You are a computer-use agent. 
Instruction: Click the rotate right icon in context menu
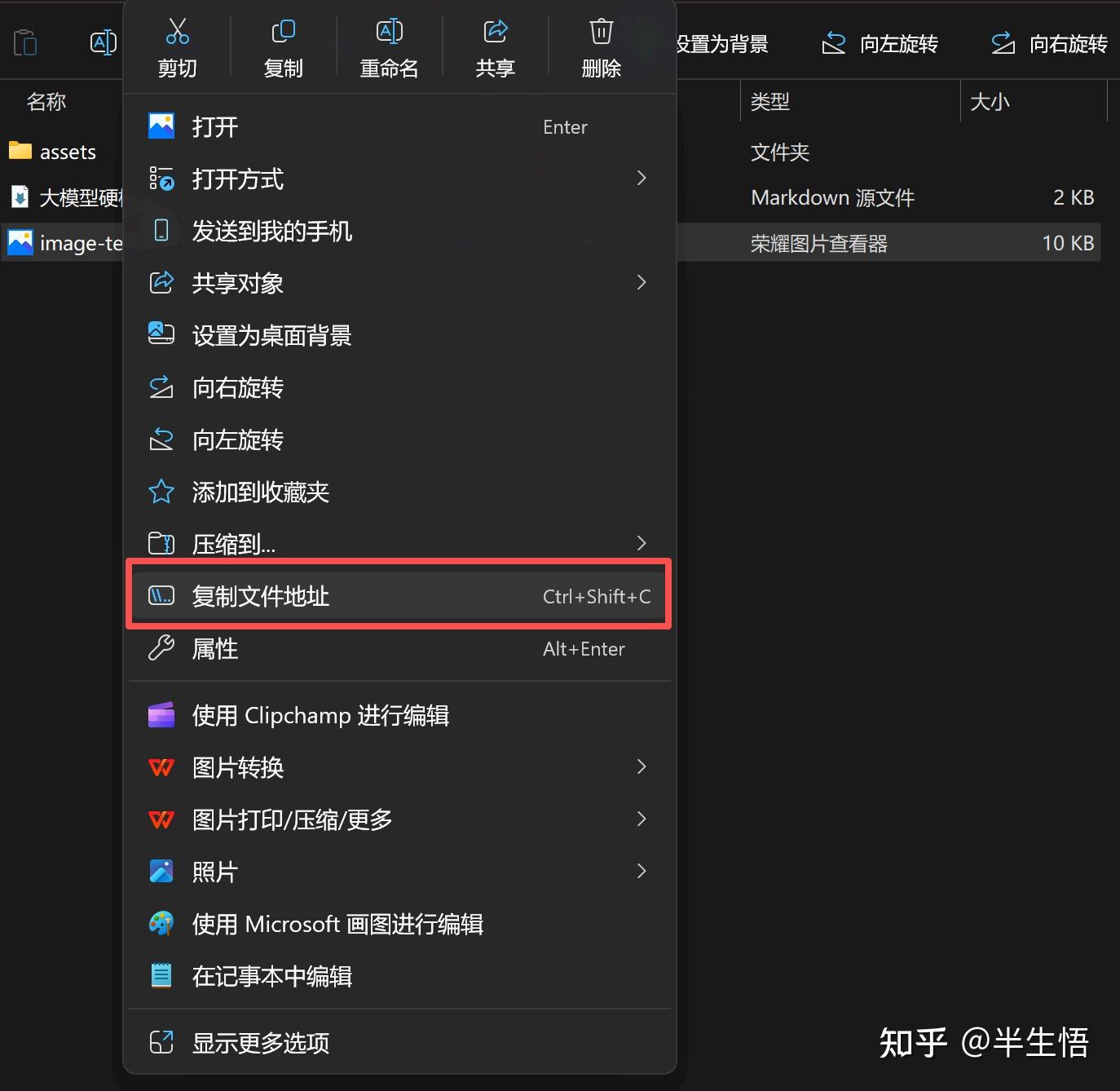[x=161, y=386]
